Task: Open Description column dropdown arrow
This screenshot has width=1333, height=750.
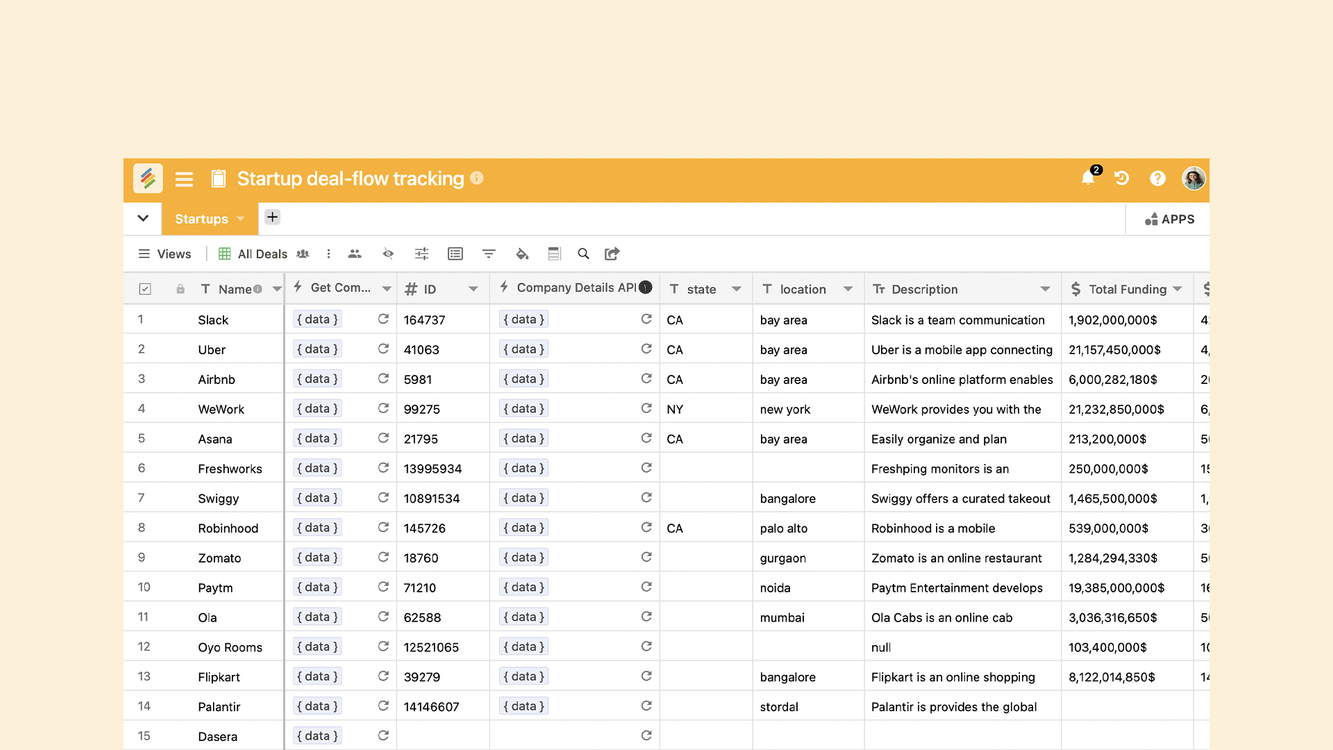Action: point(1045,289)
